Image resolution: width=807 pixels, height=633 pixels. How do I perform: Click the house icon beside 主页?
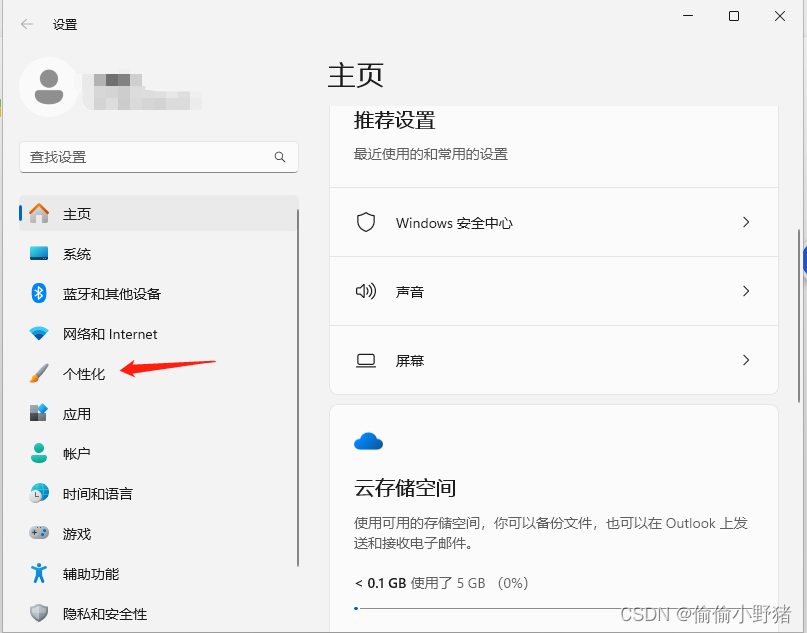[39, 213]
